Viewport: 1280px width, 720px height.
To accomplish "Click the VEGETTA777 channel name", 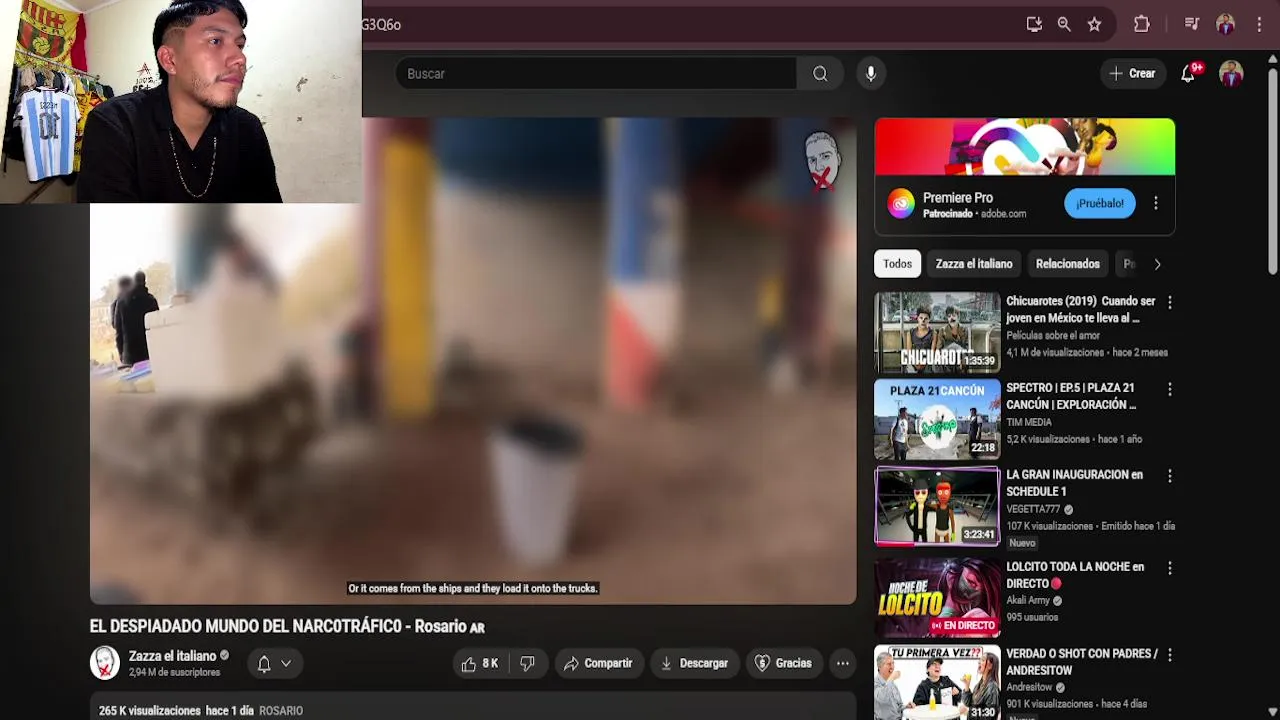I will coord(1033,509).
